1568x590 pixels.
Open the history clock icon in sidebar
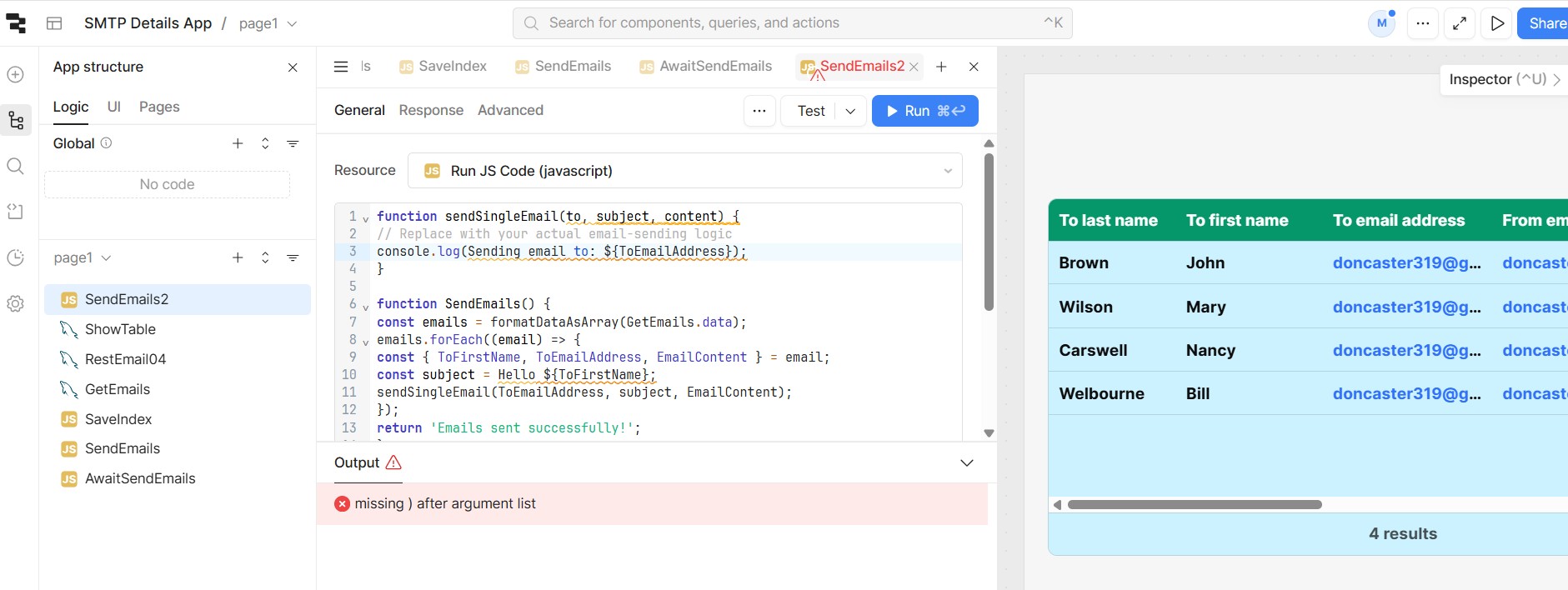pyautogui.click(x=15, y=258)
